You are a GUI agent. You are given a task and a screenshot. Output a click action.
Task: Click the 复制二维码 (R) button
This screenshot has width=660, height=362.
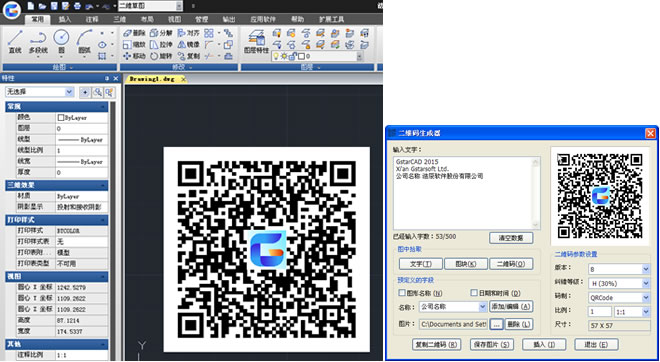(436, 344)
